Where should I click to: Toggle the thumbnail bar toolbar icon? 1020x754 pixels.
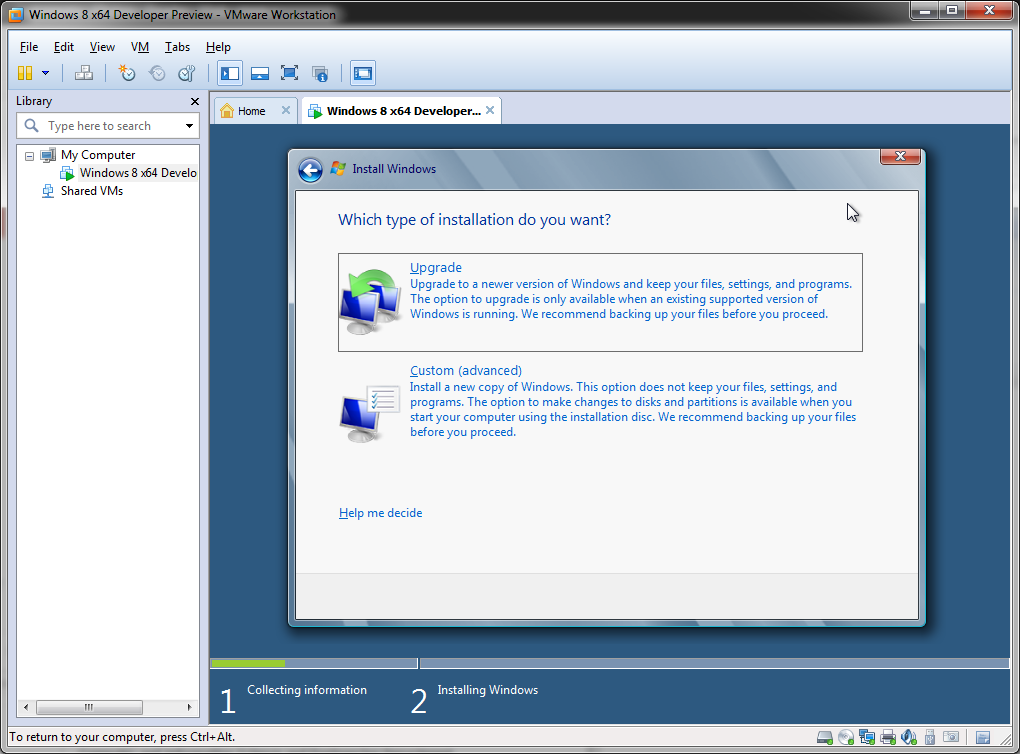260,73
